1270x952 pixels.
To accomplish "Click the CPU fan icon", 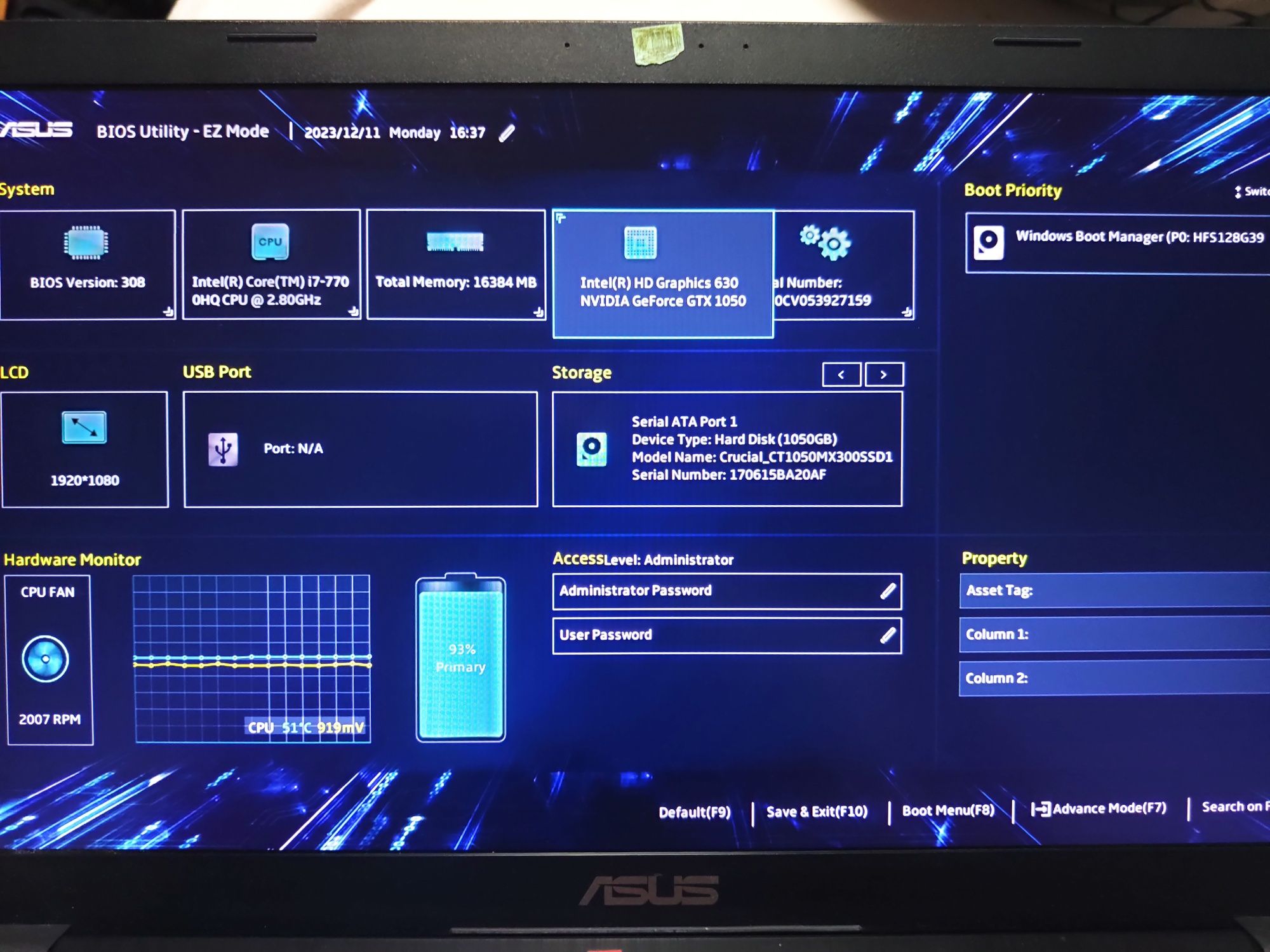I will click(x=45, y=659).
